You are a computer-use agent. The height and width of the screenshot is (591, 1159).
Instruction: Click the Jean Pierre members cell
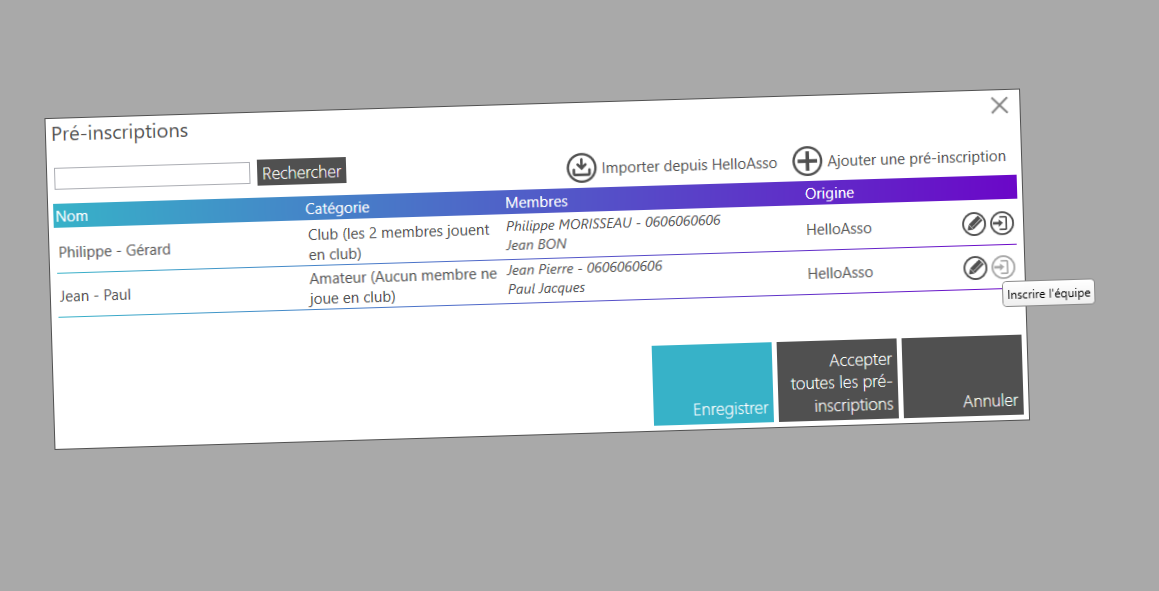tap(584, 267)
